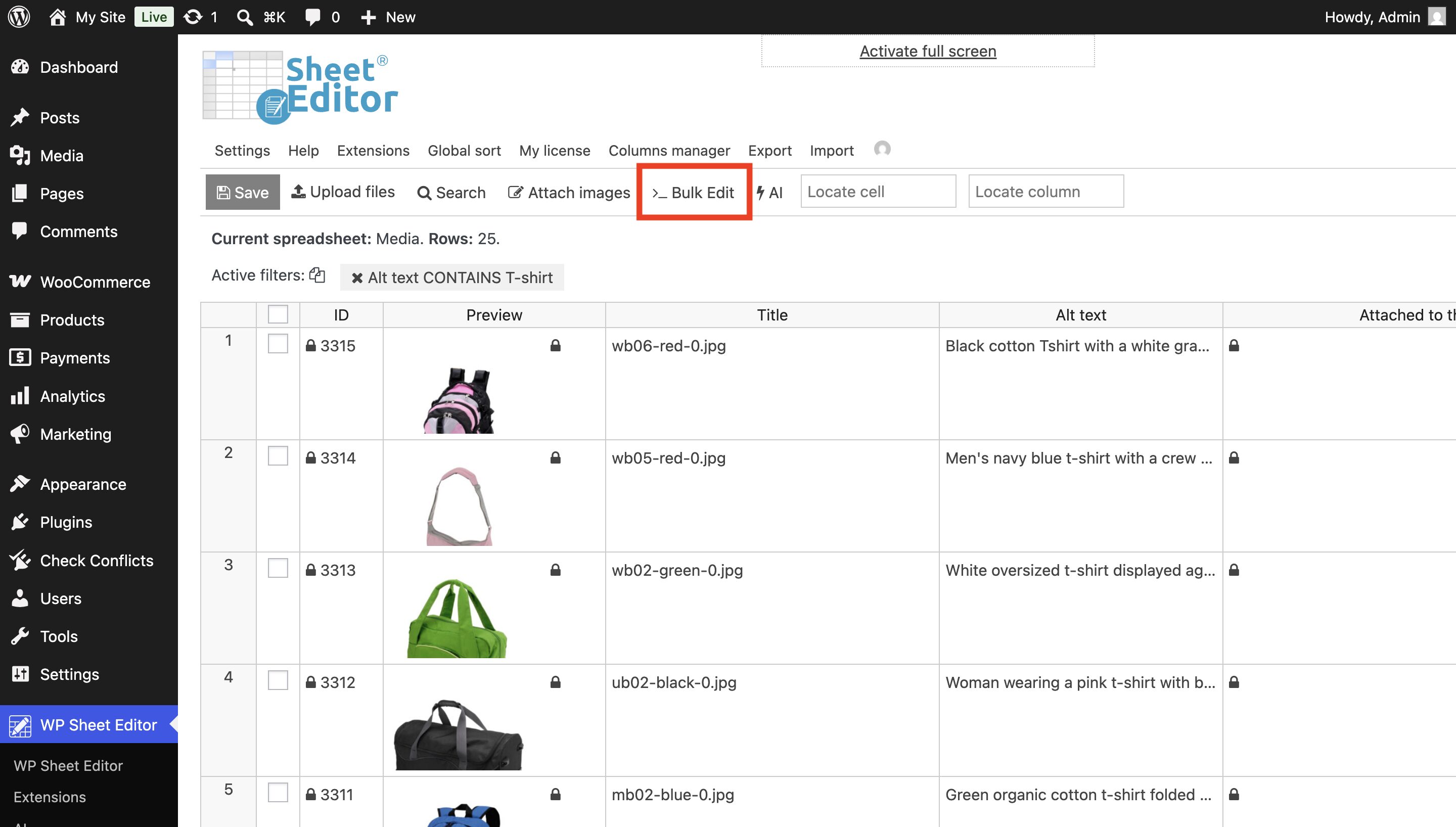Click the green bag preview thumbnail
This screenshot has height=827, width=1456.
tap(457, 618)
